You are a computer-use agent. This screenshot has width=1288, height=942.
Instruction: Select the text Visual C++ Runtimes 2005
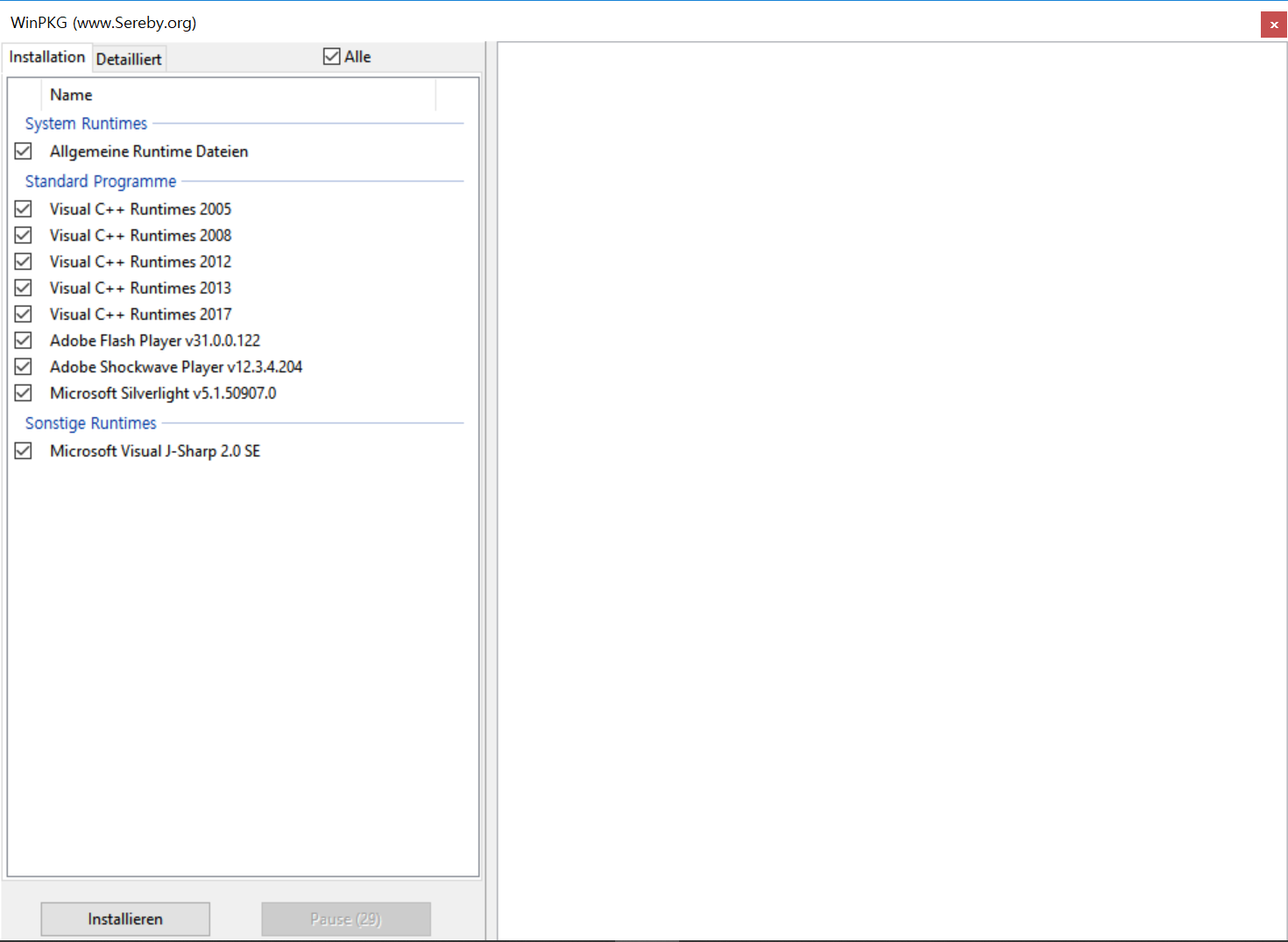tap(141, 209)
